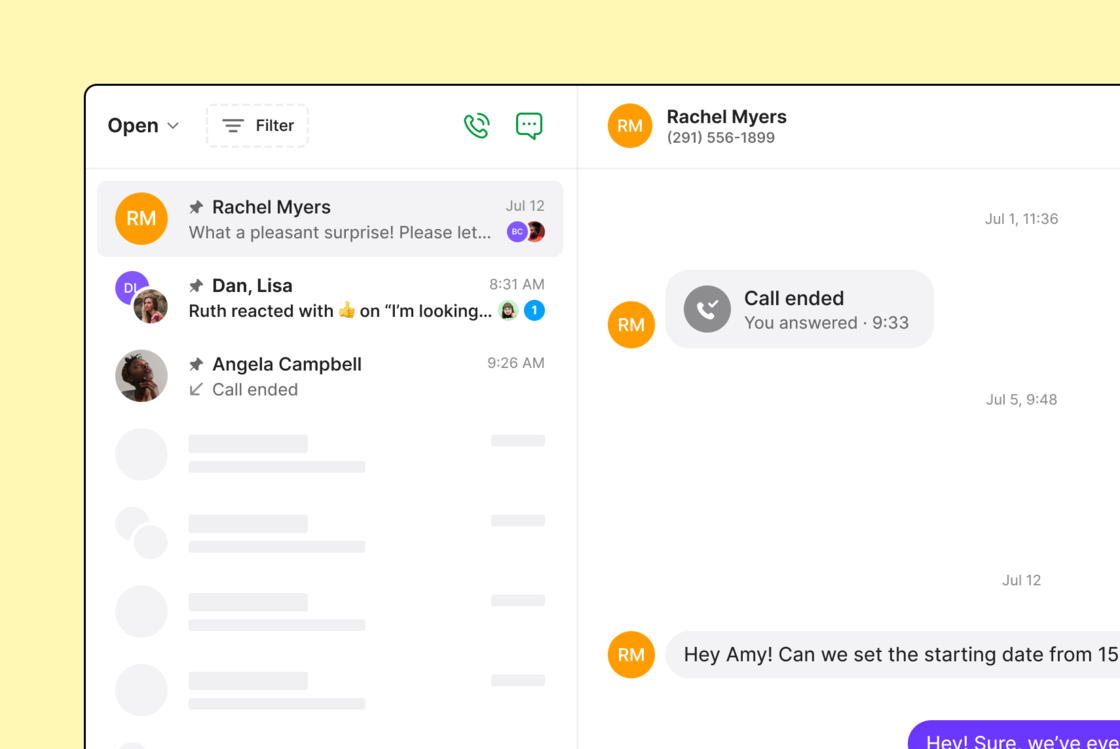
Task: Click the Rachel Myers name in chat header
Action: (726, 116)
